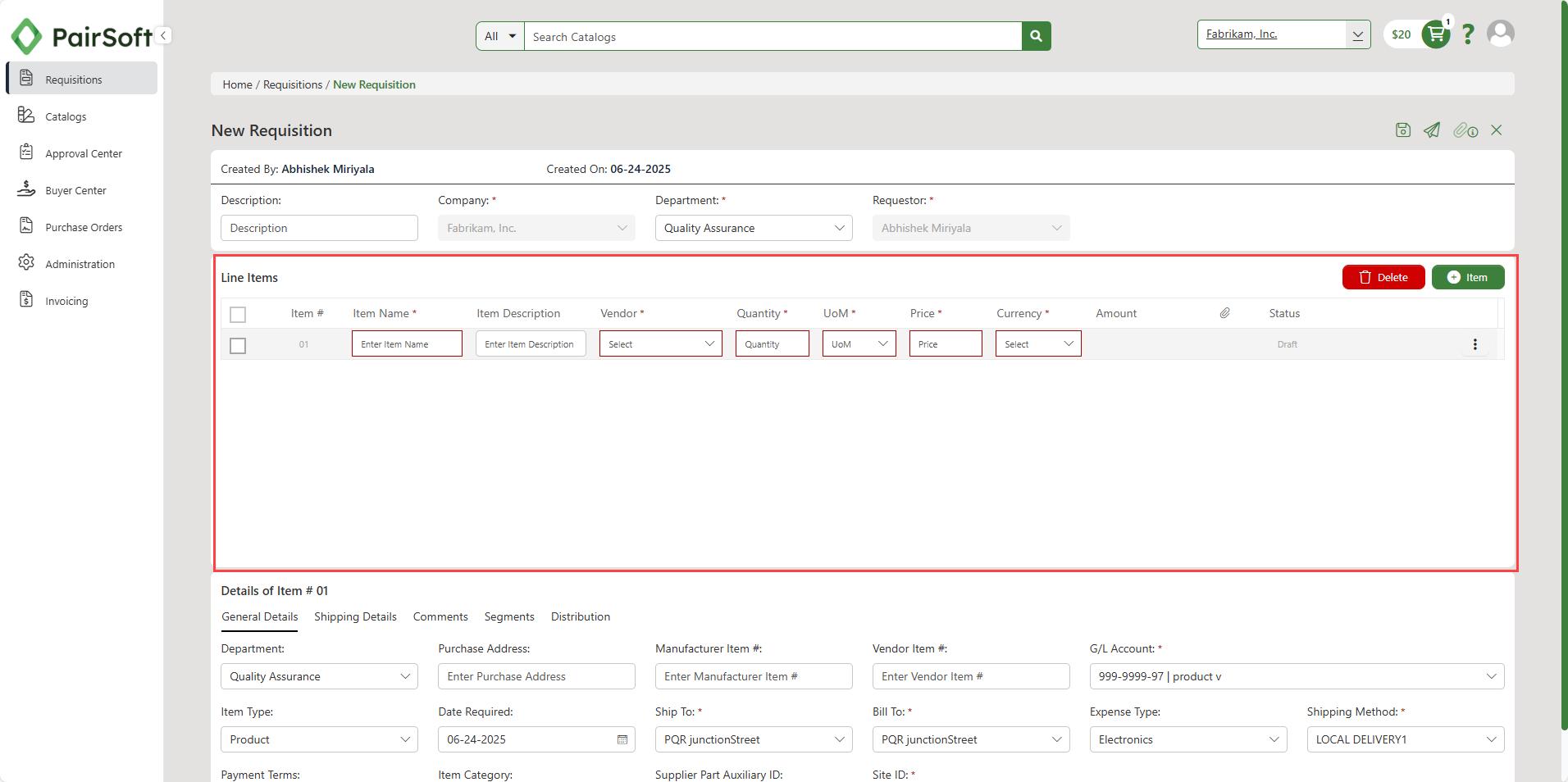Screen dimensions: 1568x782
Task: Go to Home breadcrumb link
Action: point(238,84)
